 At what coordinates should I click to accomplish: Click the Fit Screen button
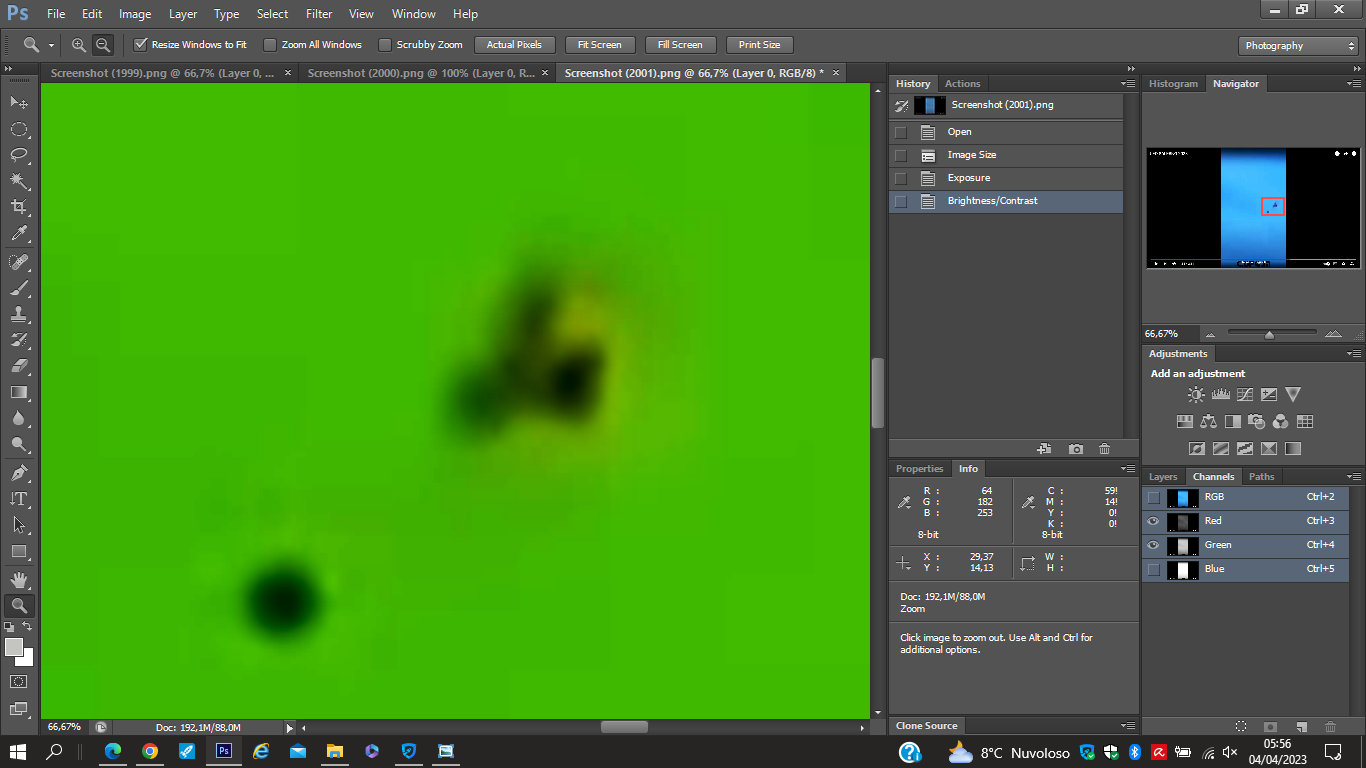(x=600, y=45)
